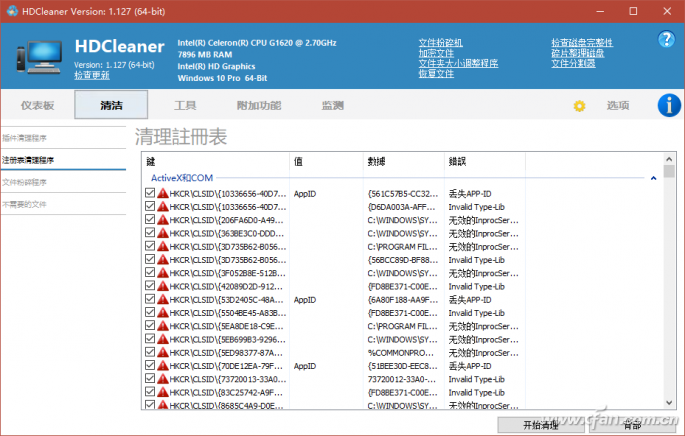Click the HDCleaner title bar app icon

click(12, 11)
